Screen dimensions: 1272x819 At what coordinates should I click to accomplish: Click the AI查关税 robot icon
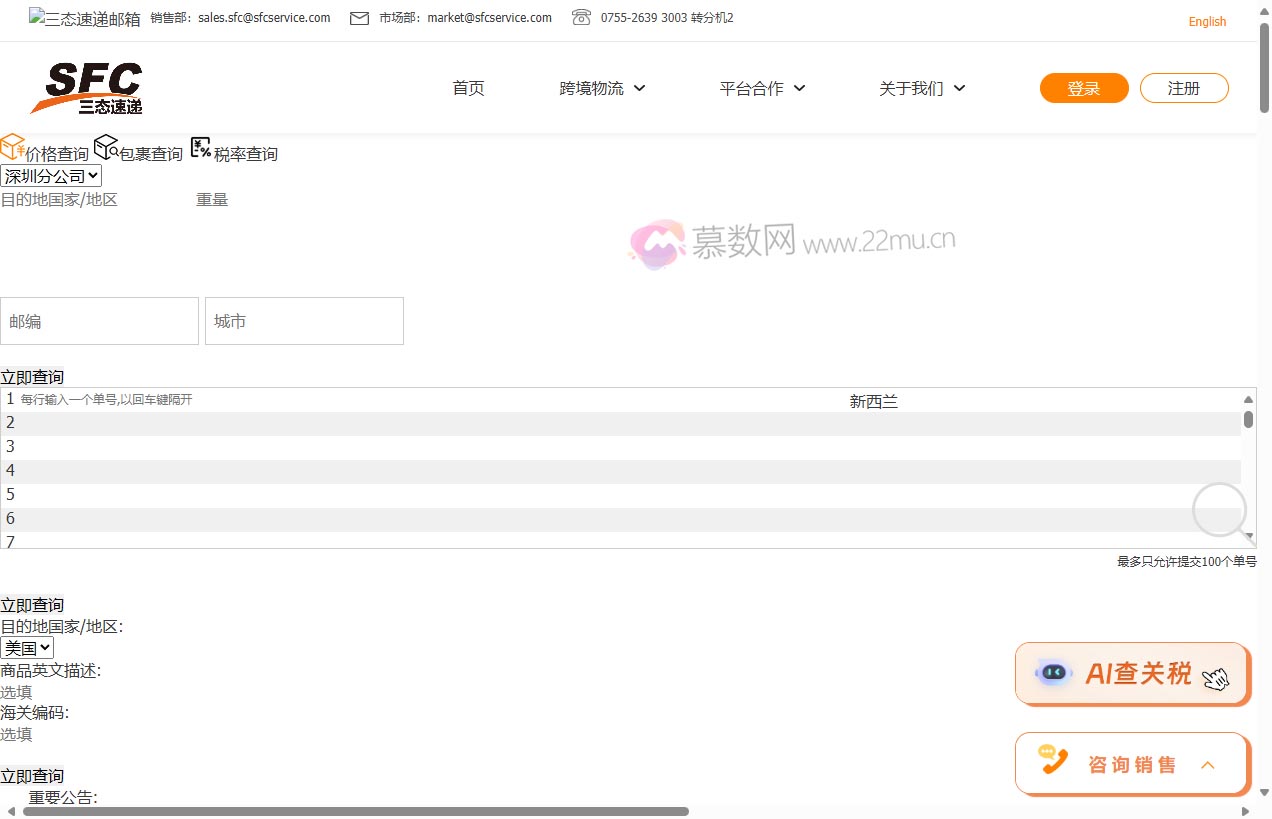point(1052,672)
